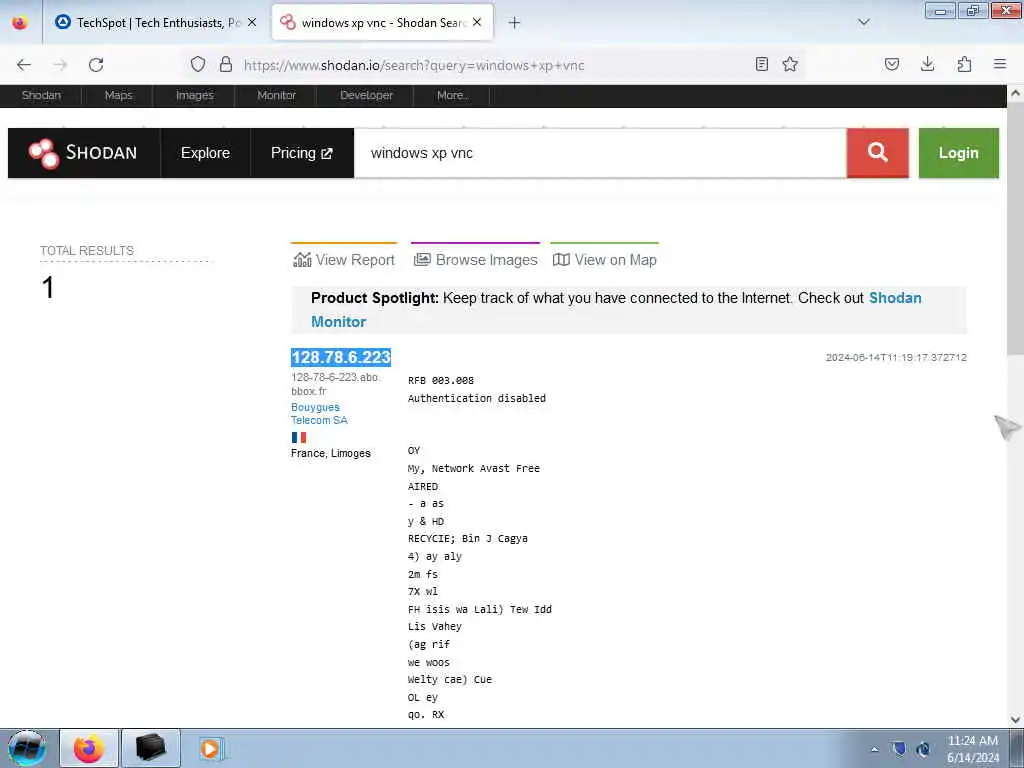Image resolution: width=1024 pixels, height=768 pixels.
Task: Open the taskbar clock and date
Action: [972, 749]
